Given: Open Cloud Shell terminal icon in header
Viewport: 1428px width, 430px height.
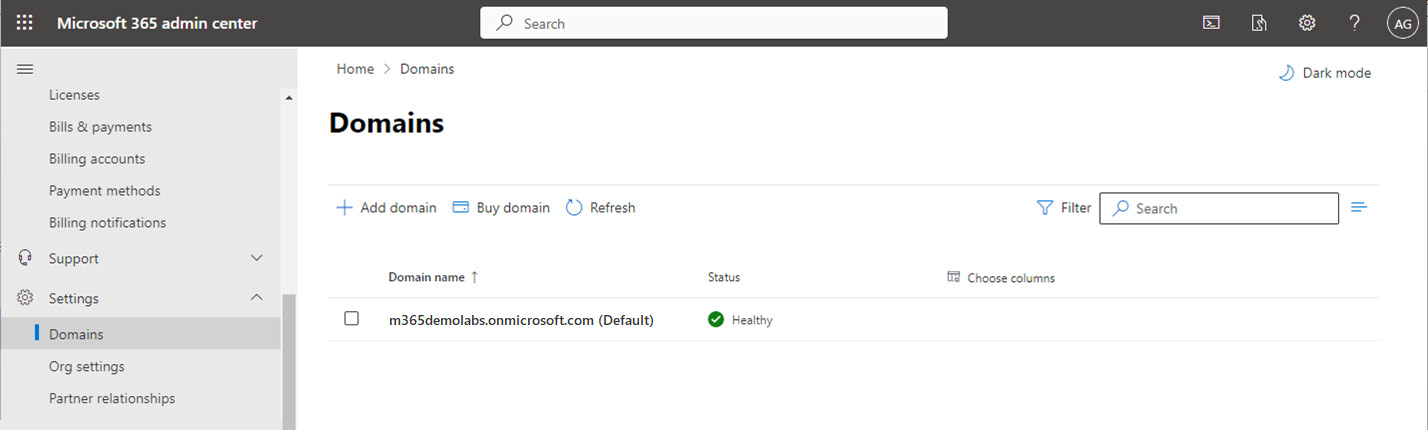Looking at the screenshot, I should [1211, 23].
